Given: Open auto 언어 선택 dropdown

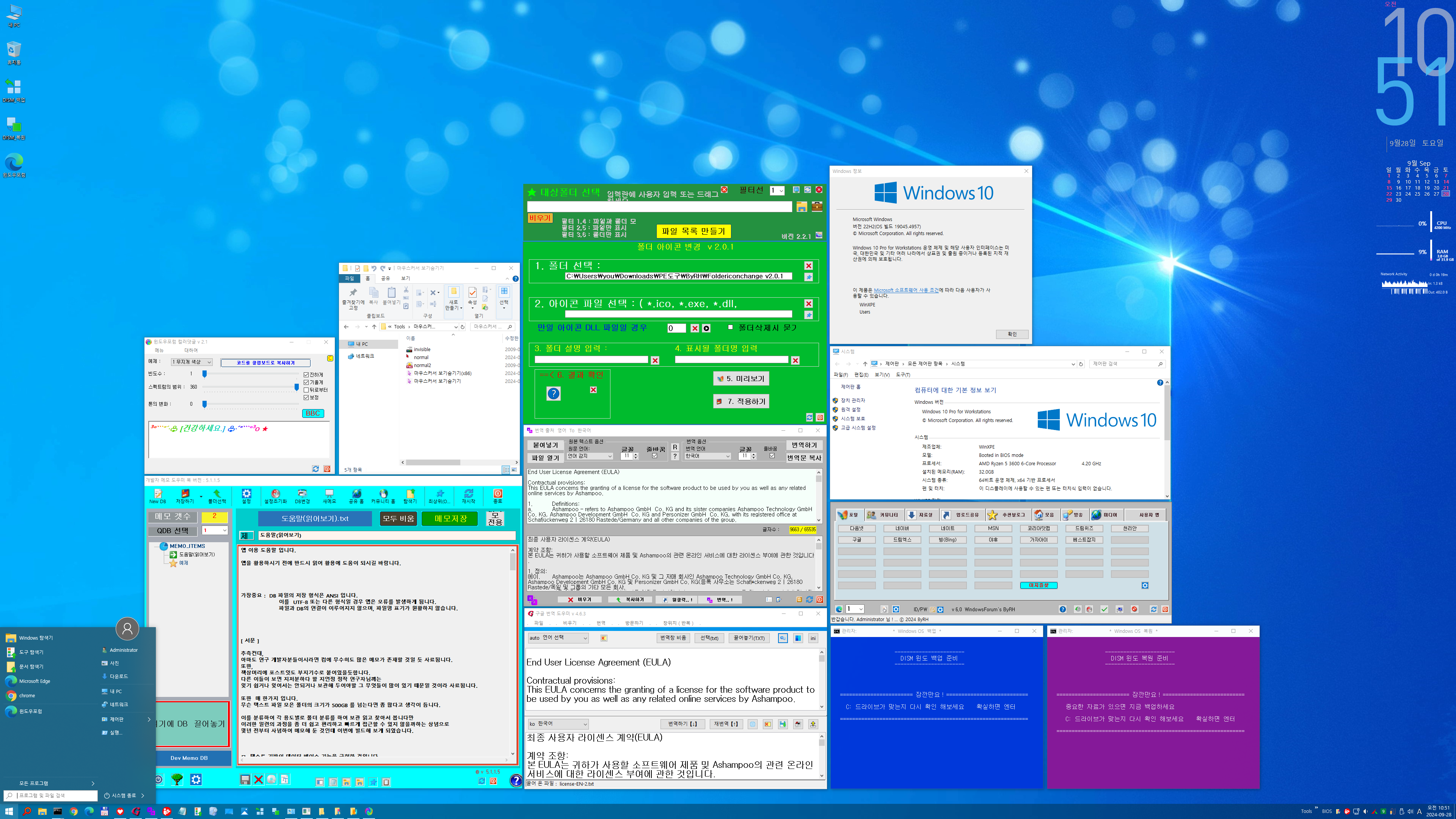Looking at the screenshot, I should point(559,638).
